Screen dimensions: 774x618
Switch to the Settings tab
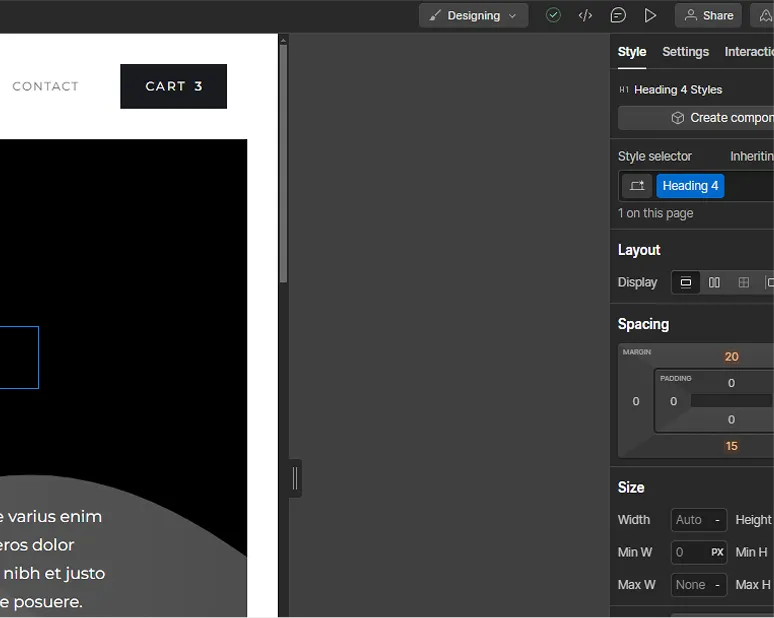685,52
